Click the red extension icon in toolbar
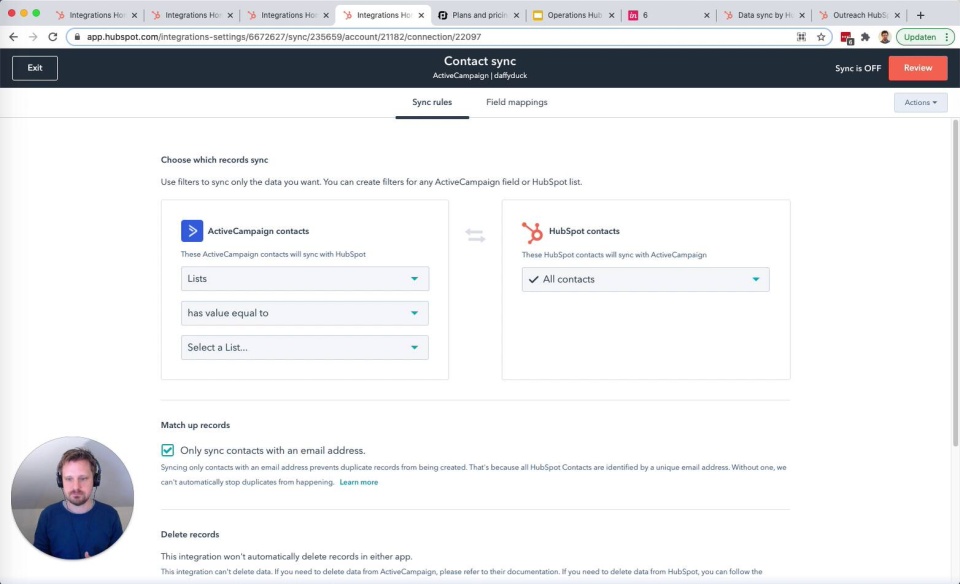The width and height of the screenshot is (960, 584). tap(847, 38)
